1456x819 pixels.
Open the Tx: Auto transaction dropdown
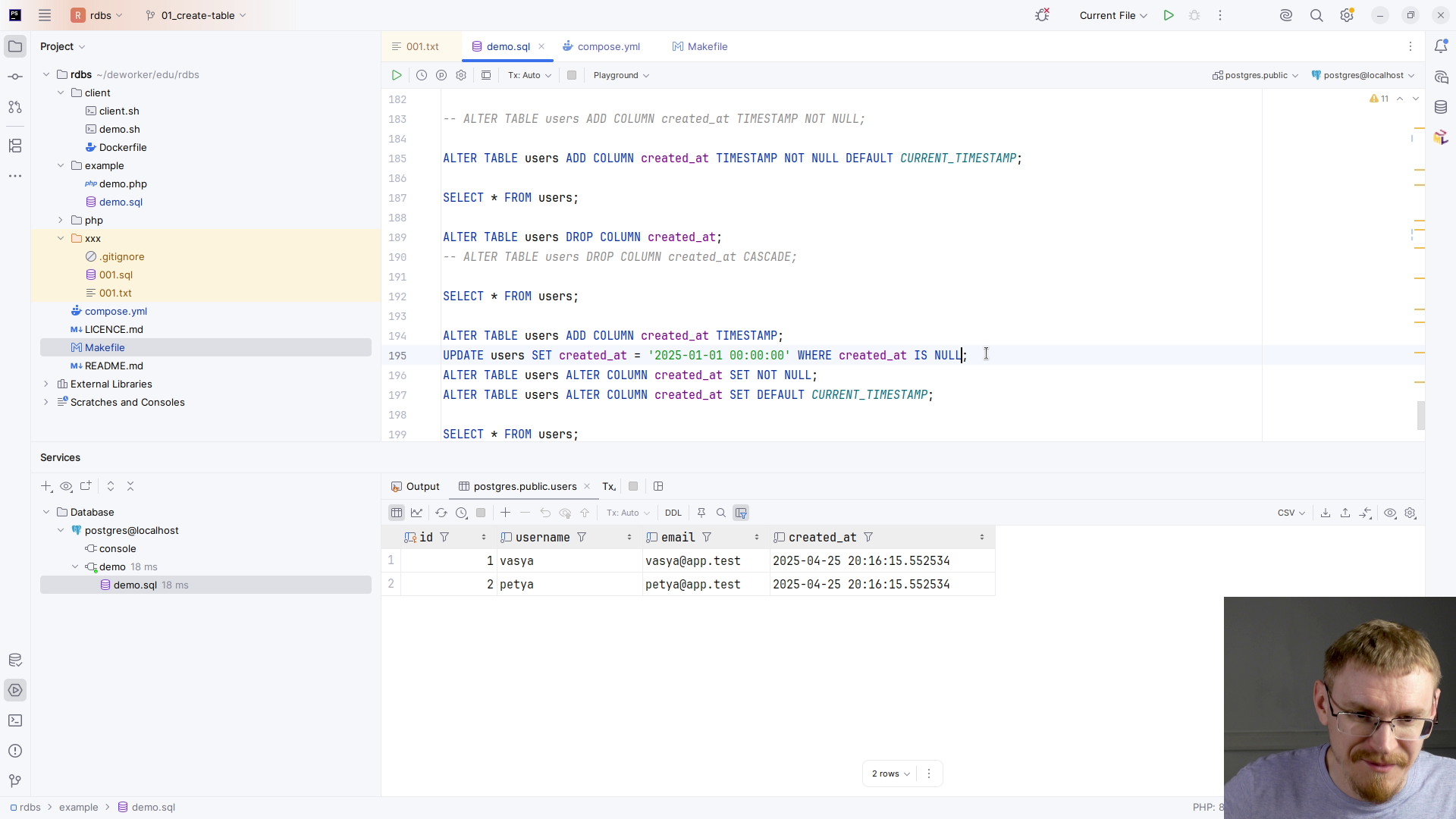pyautogui.click(x=529, y=75)
